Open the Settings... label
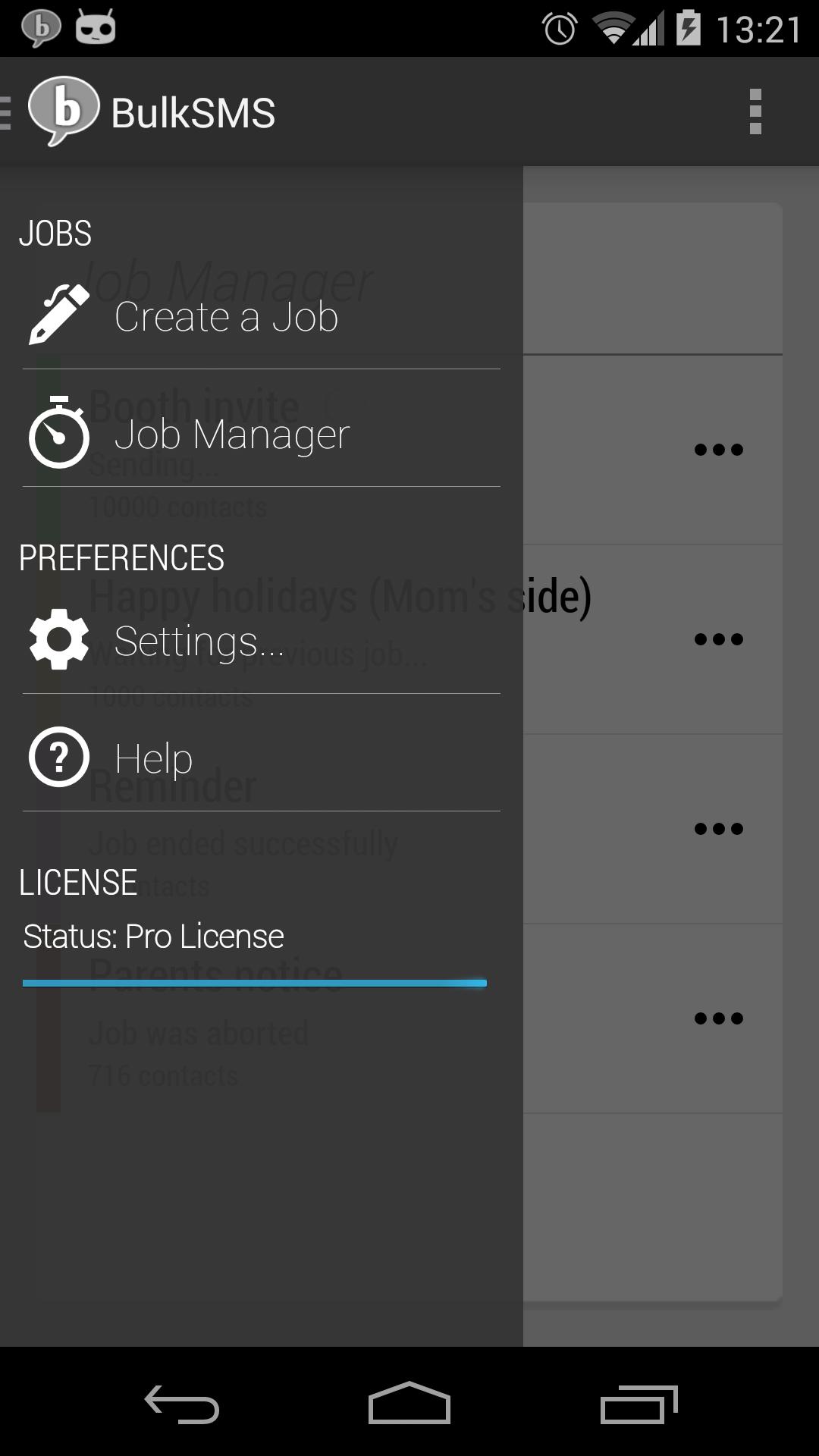819x1456 pixels. point(199,642)
